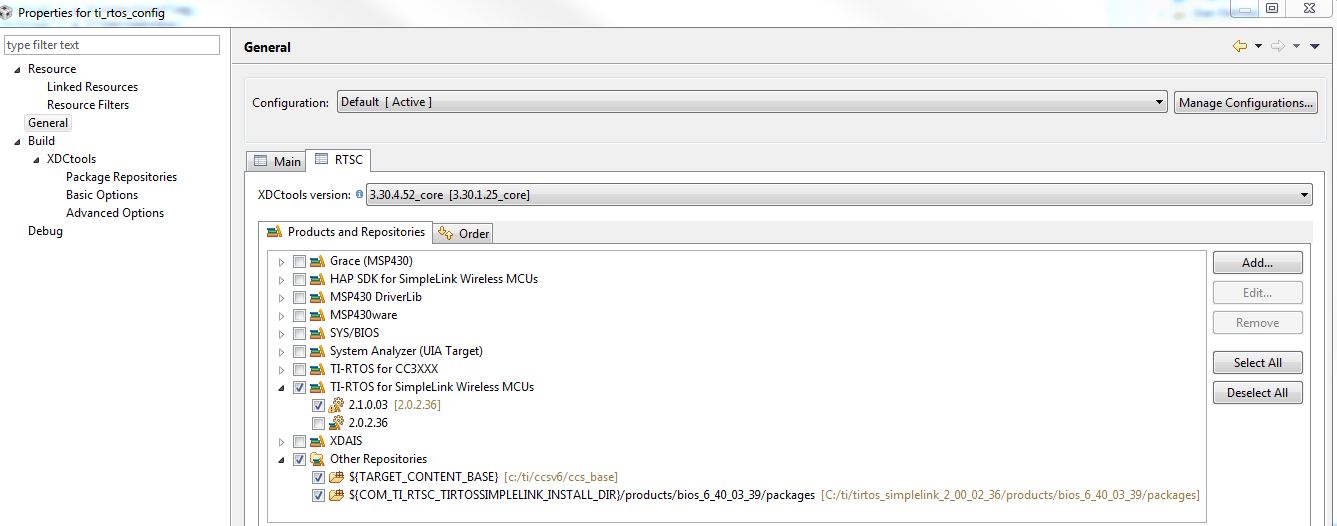The width and height of the screenshot is (1337, 526).
Task: Open the view menu triangle icon
Action: pos(1314,46)
